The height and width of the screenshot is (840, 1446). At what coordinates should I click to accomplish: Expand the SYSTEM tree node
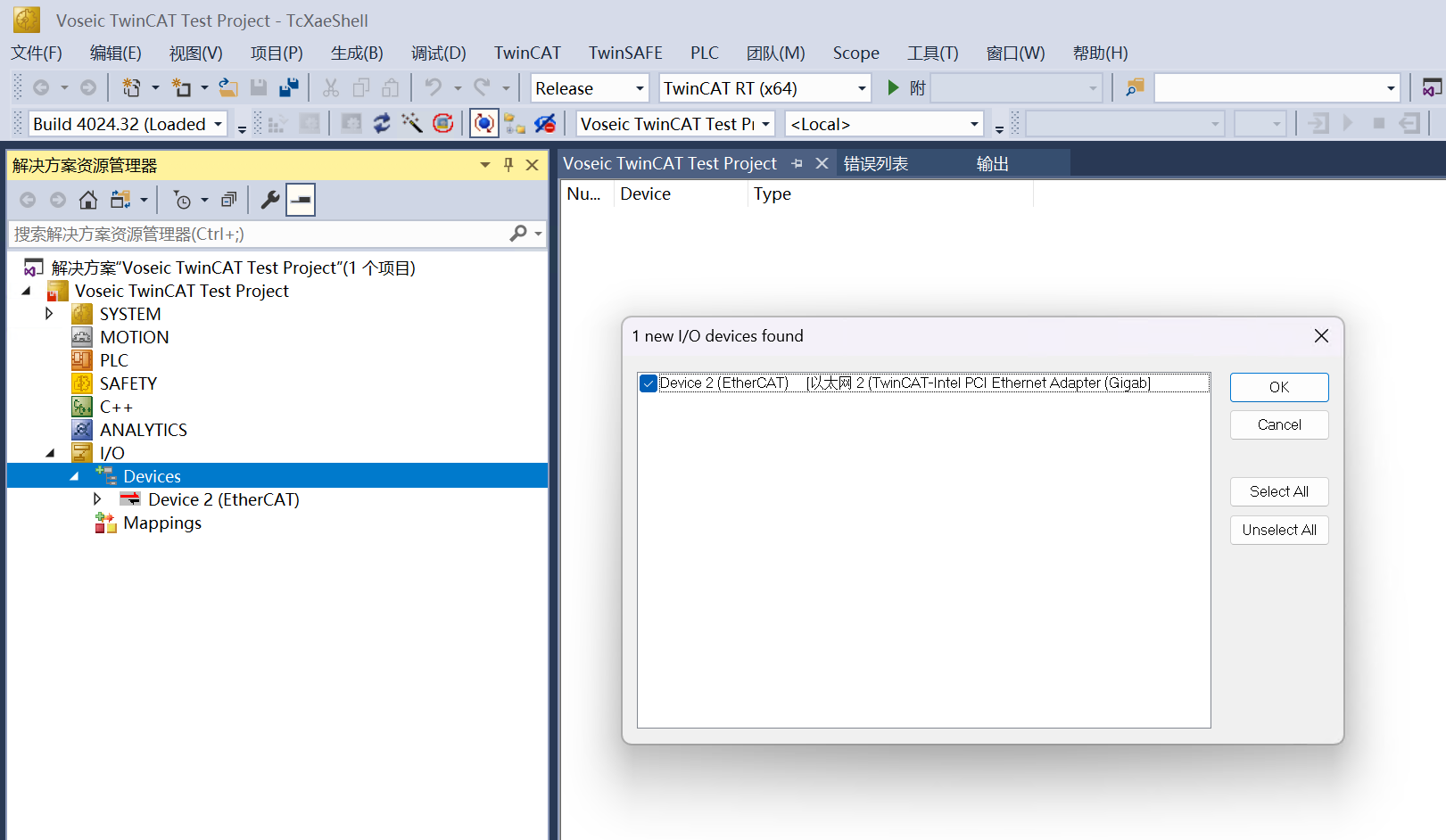50,314
